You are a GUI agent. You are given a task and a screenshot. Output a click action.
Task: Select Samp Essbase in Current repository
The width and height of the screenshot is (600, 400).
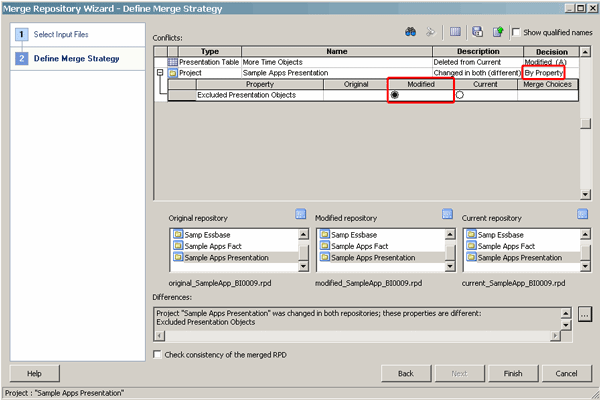point(501,235)
